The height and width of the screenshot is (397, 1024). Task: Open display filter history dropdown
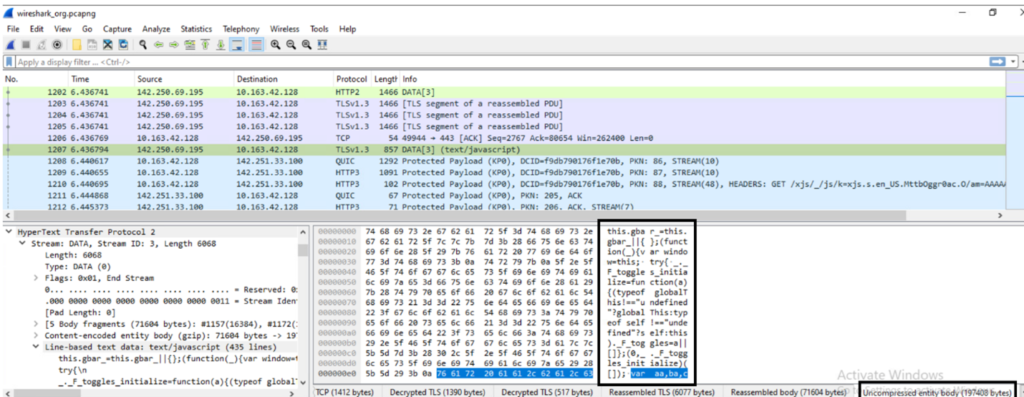[1013, 61]
